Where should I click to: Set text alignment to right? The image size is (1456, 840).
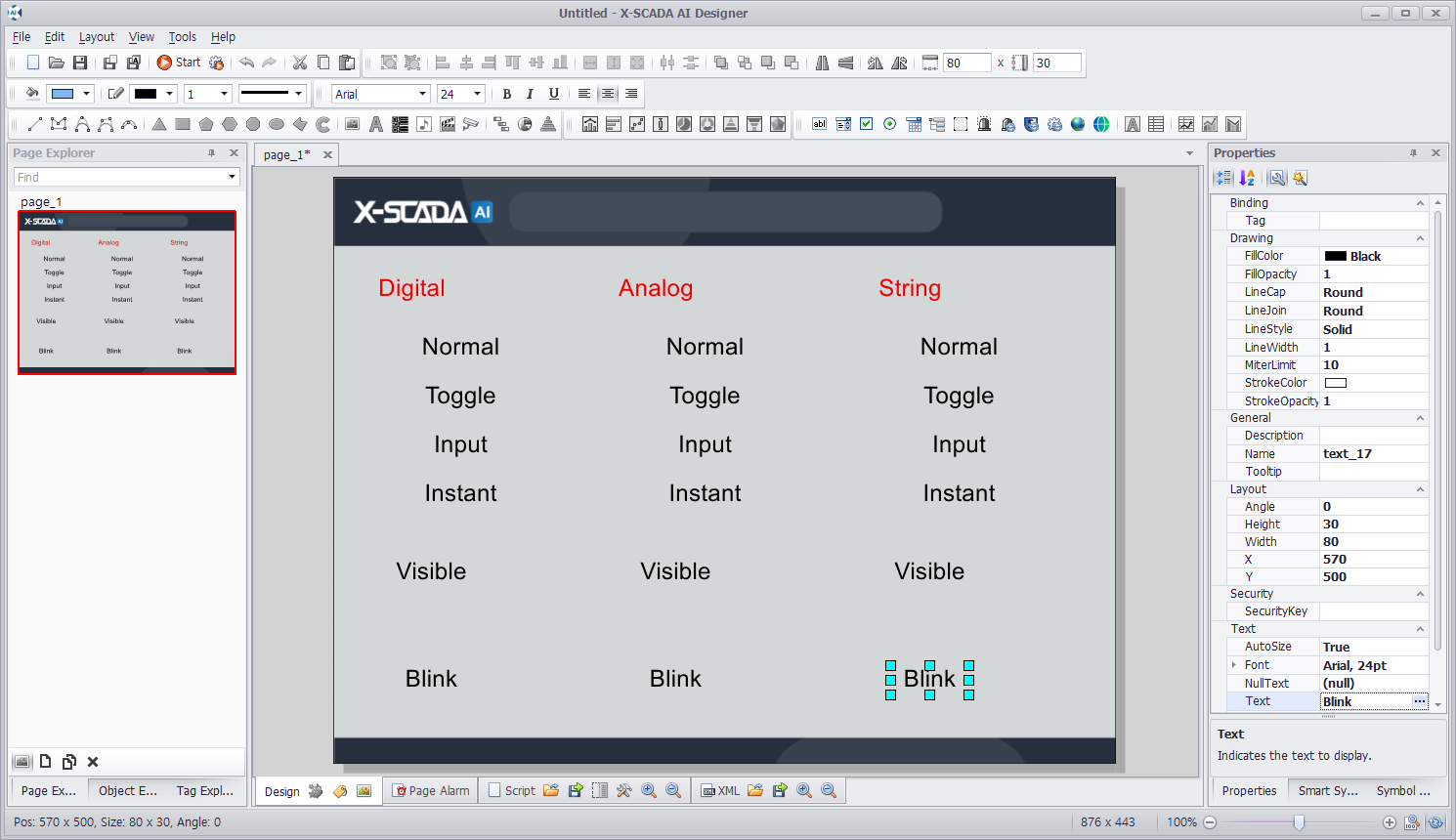(631, 94)
